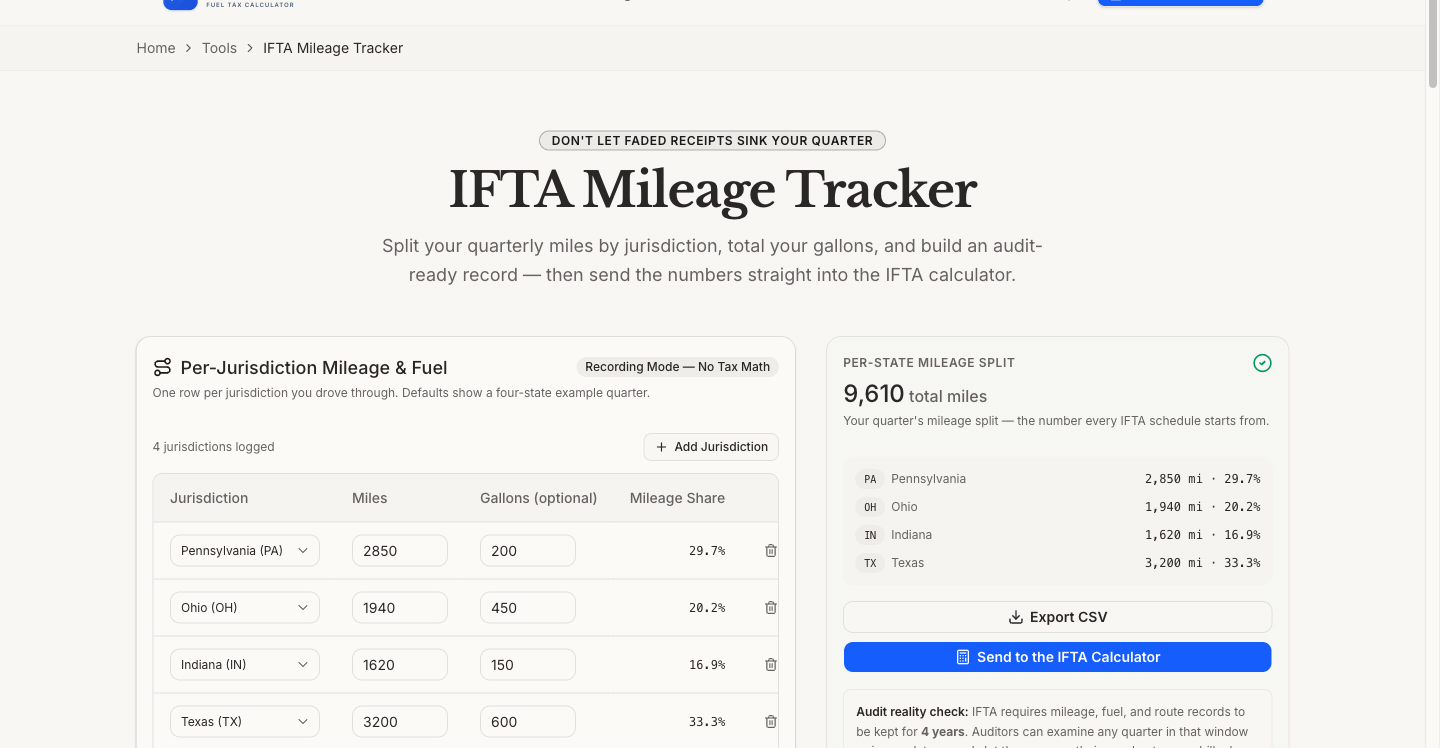Open the Tools breadcrumb link
The image size is (1440, 748).
coord(219,48)
